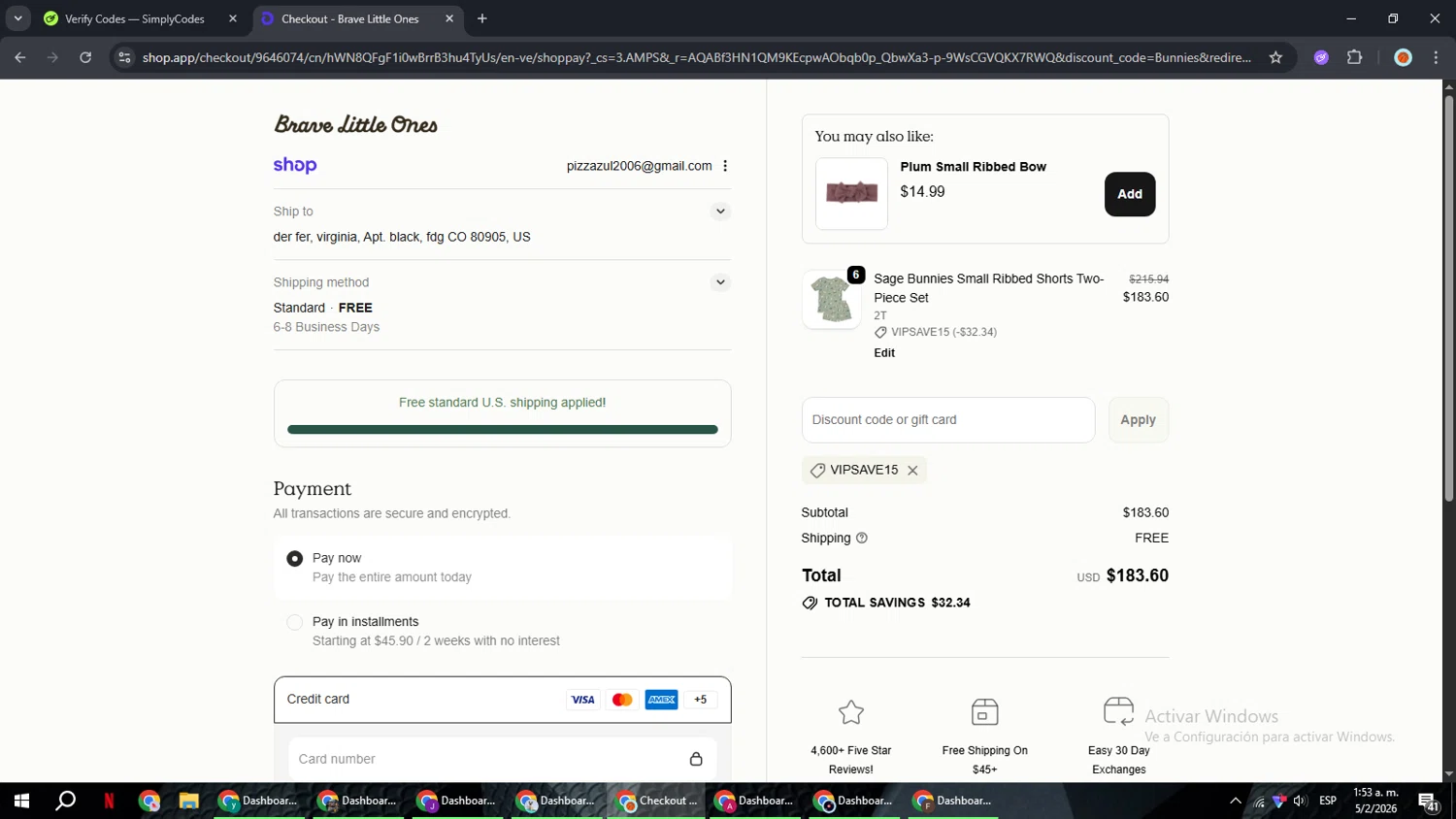Open the Checkout taskbar window
Viewport: 1456px width, 819px height.
pos(658,801)
